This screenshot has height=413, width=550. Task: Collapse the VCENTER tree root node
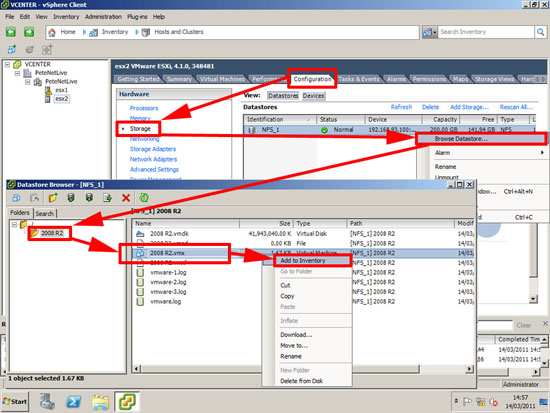[x=7, y=65]
